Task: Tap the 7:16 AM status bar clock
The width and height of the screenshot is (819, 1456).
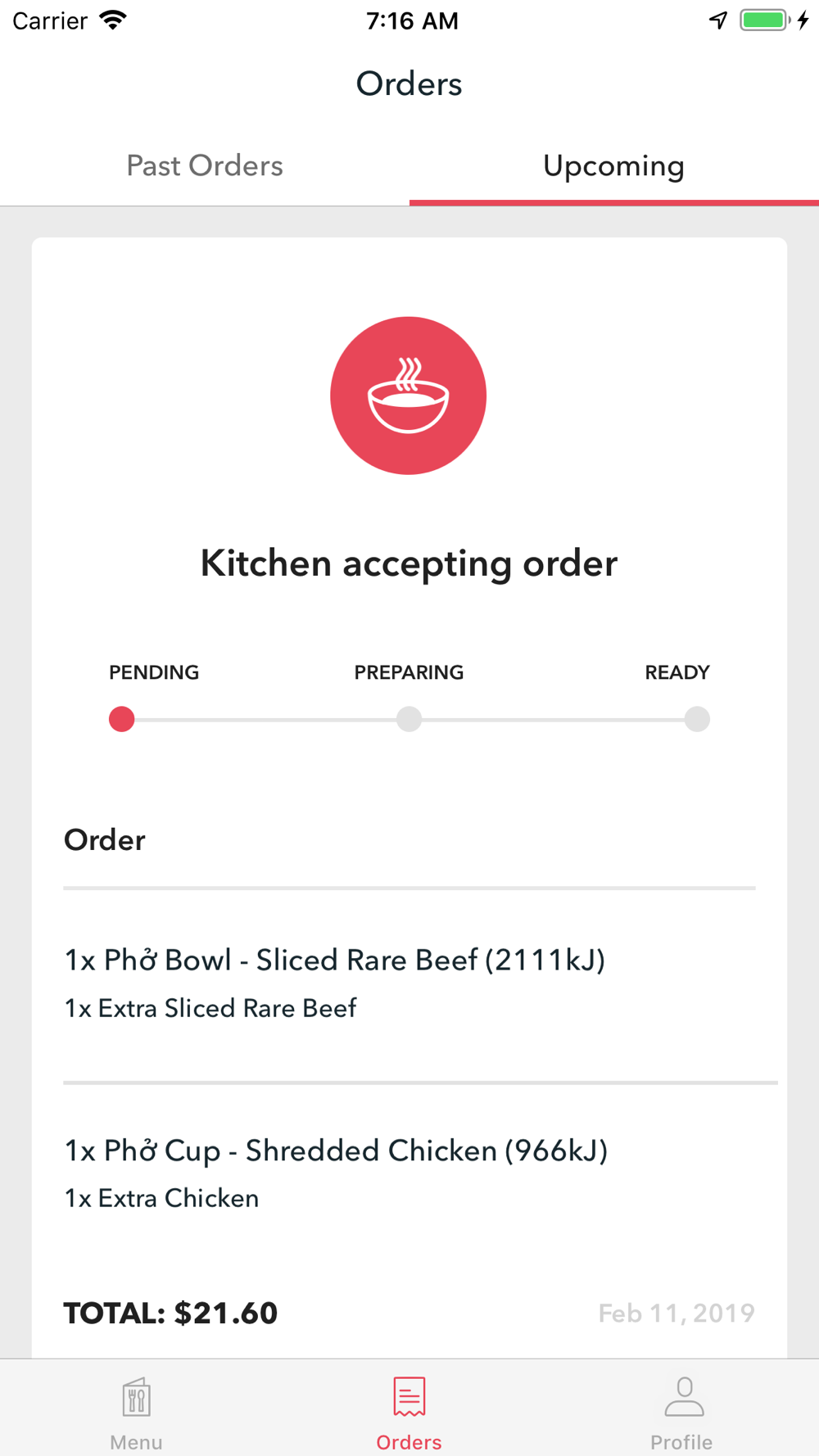Action: 412,20
